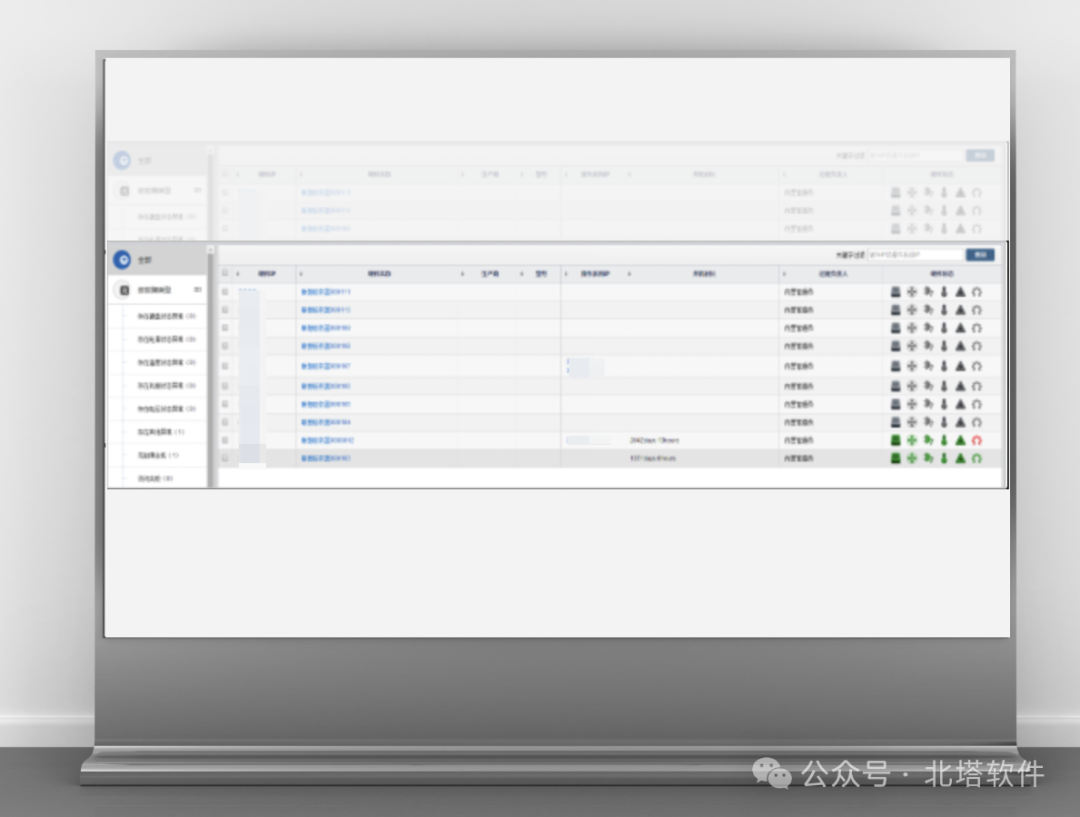The width and height of the screenshot is (1080, 817).
Task: Click the up arrow of the sidebar scrollbar
Action: 211,249
